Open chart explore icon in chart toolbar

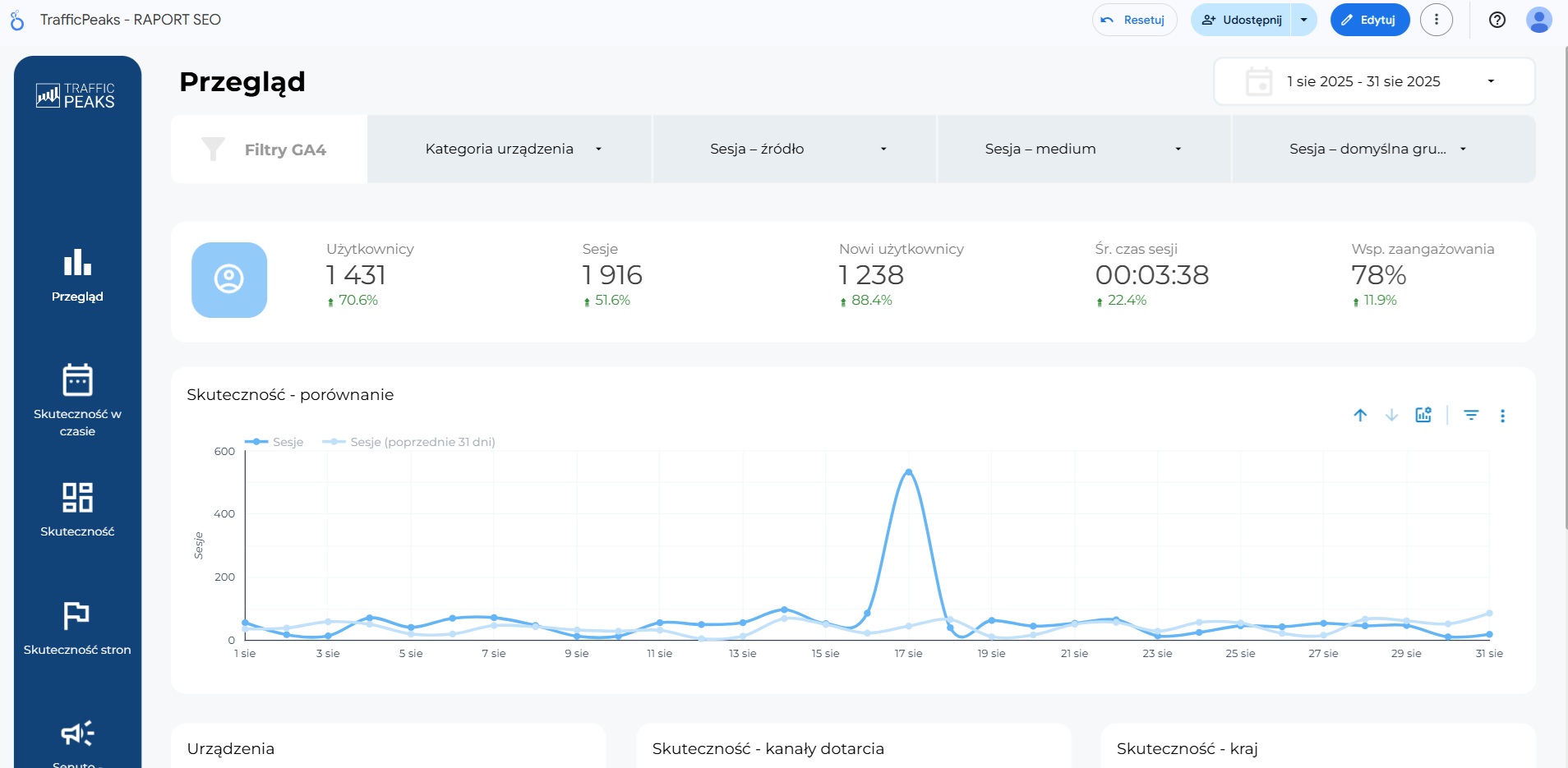click(1423, 415)
